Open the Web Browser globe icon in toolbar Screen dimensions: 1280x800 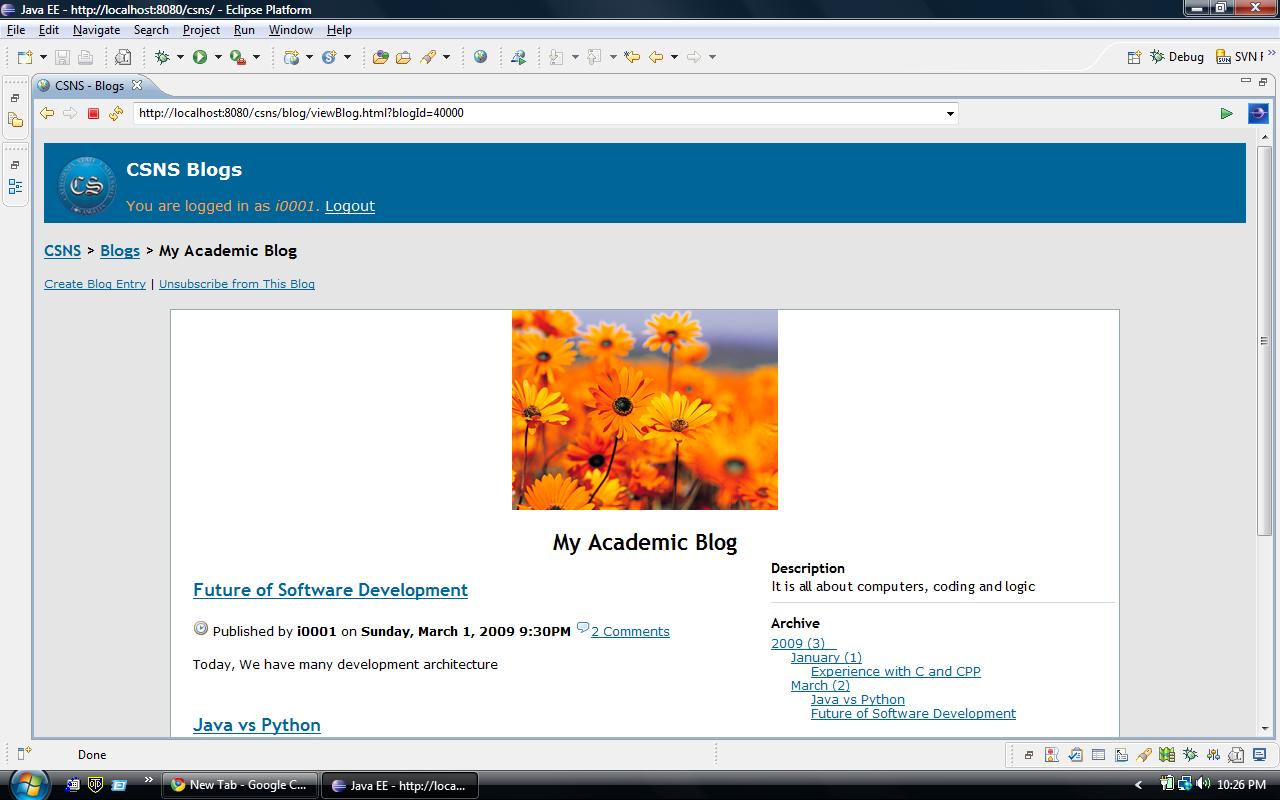pos(480,57)
